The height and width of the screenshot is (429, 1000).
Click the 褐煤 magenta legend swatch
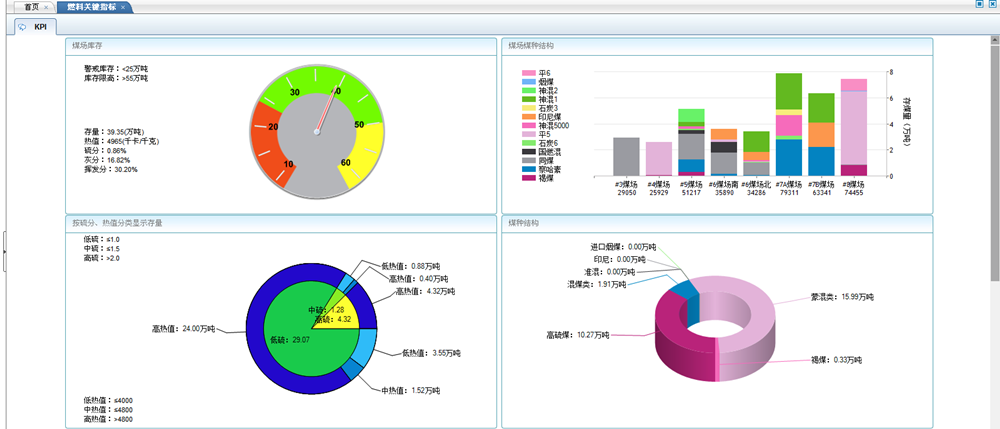click(x=529, y=178)
